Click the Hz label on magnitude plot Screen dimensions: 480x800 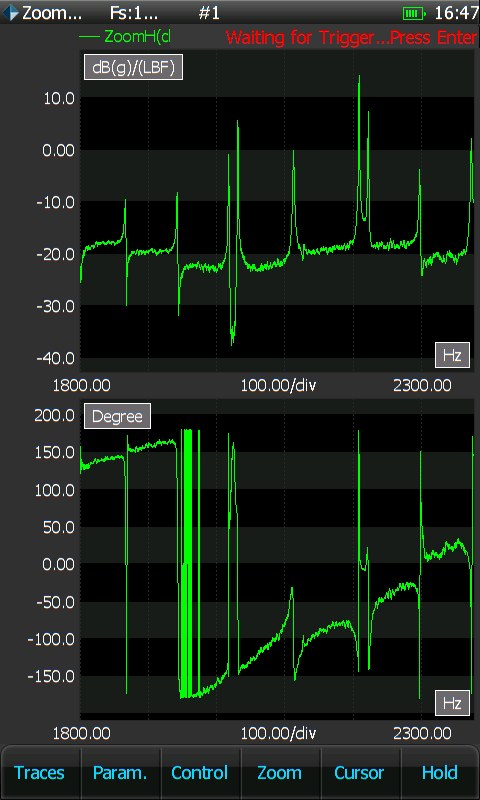pyautogui.click(x=452, y=356)
